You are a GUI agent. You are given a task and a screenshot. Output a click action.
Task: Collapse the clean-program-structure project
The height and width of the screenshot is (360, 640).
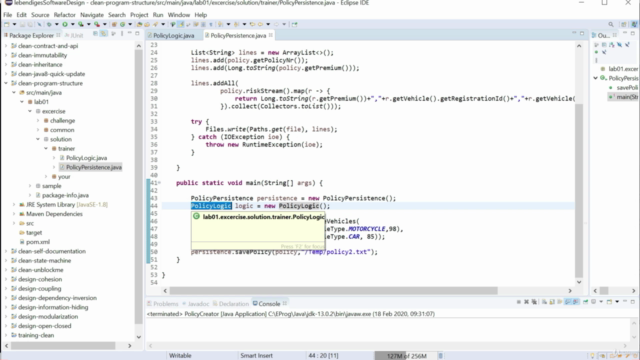6,83
